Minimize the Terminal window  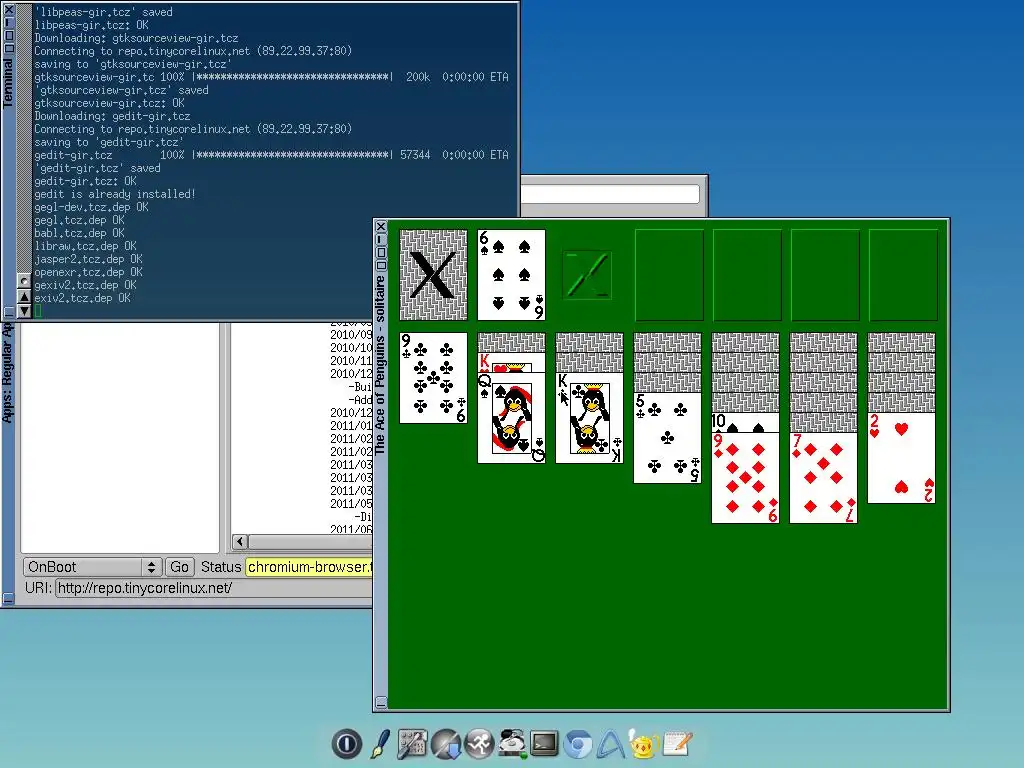[x=8, y=22]
